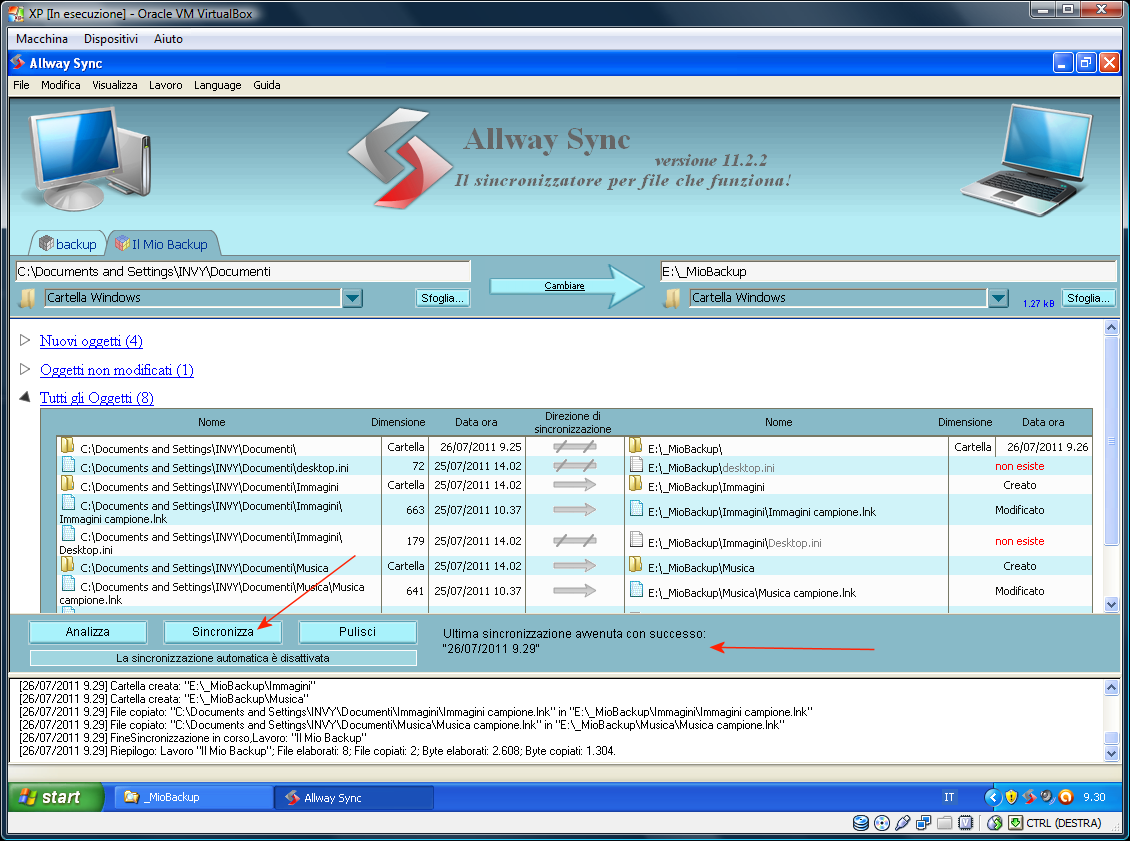1130x841 pixels.
Task: Switch to the _MioBackup taskbar window
Action: 193,797
